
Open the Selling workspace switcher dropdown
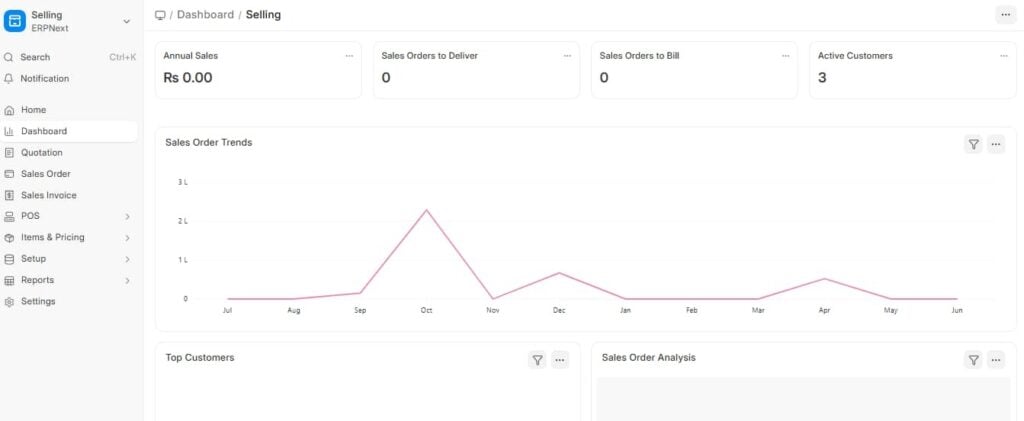[126, 21]
